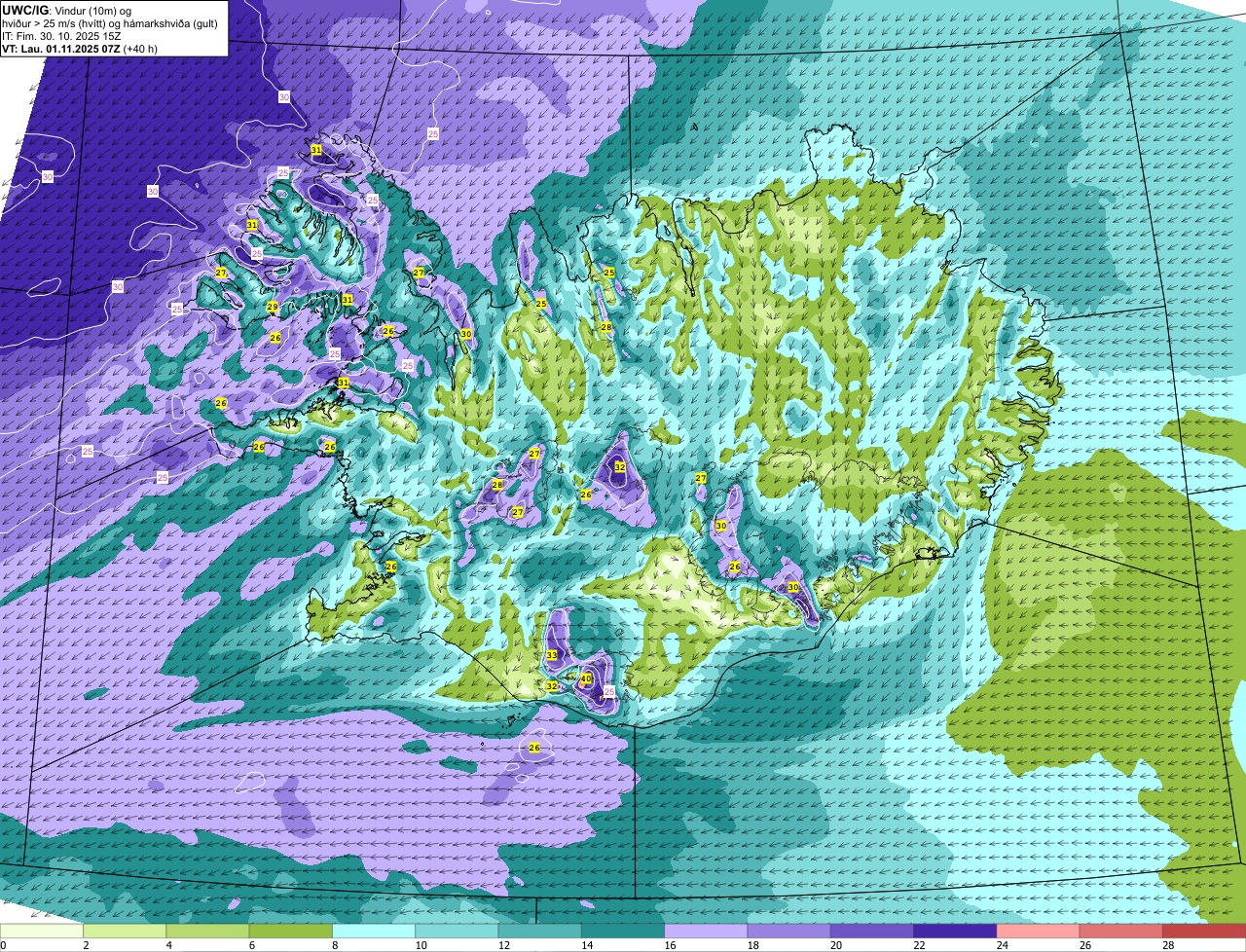Click the pale cream 0–2 m/s legend swatch
Screen dimensions: 1246x952
pyautogui.click(x=42, y=931)
